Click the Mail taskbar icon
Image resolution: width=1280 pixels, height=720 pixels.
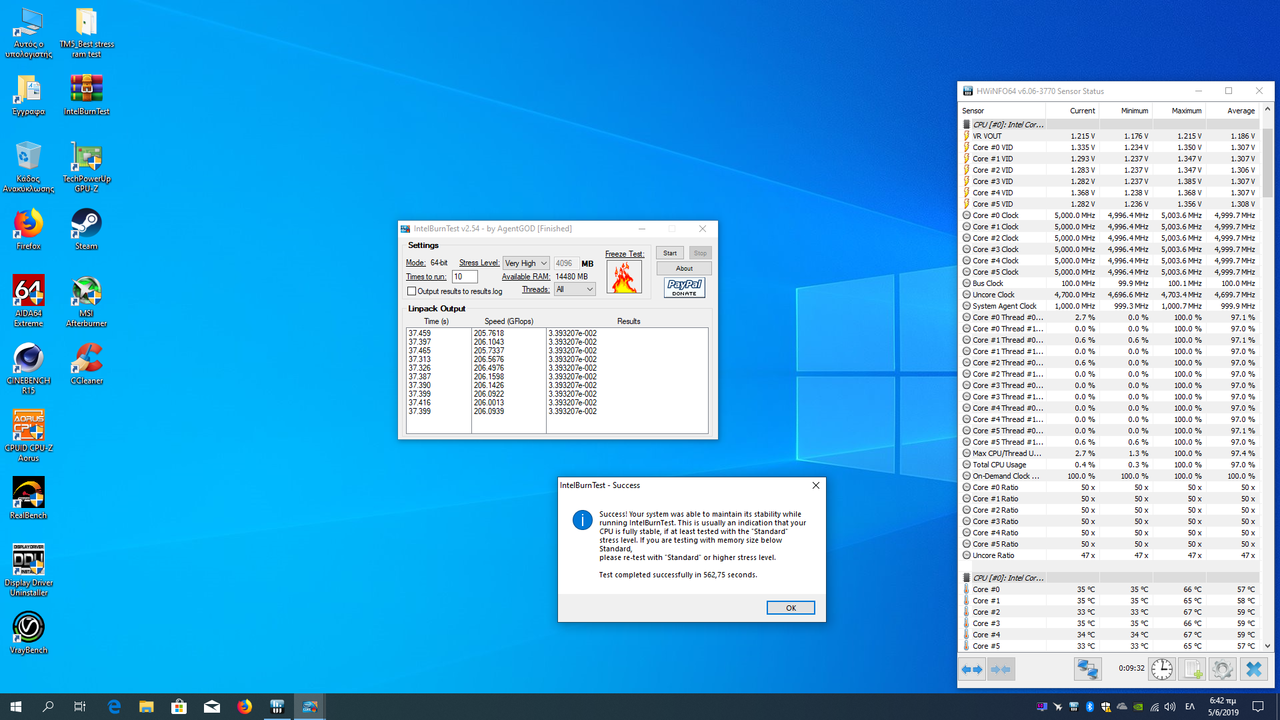pyautogui.click(x=212, y=706)
